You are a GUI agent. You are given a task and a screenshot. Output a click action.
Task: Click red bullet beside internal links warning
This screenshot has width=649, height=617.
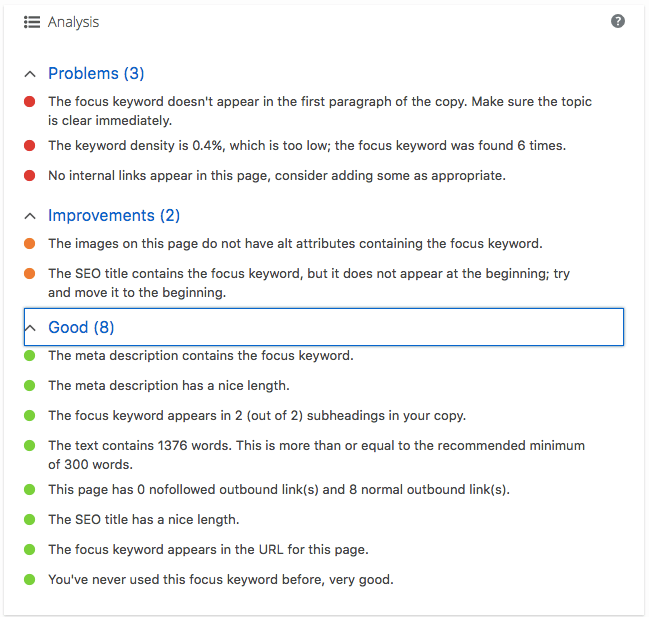[x=29, y=176]
